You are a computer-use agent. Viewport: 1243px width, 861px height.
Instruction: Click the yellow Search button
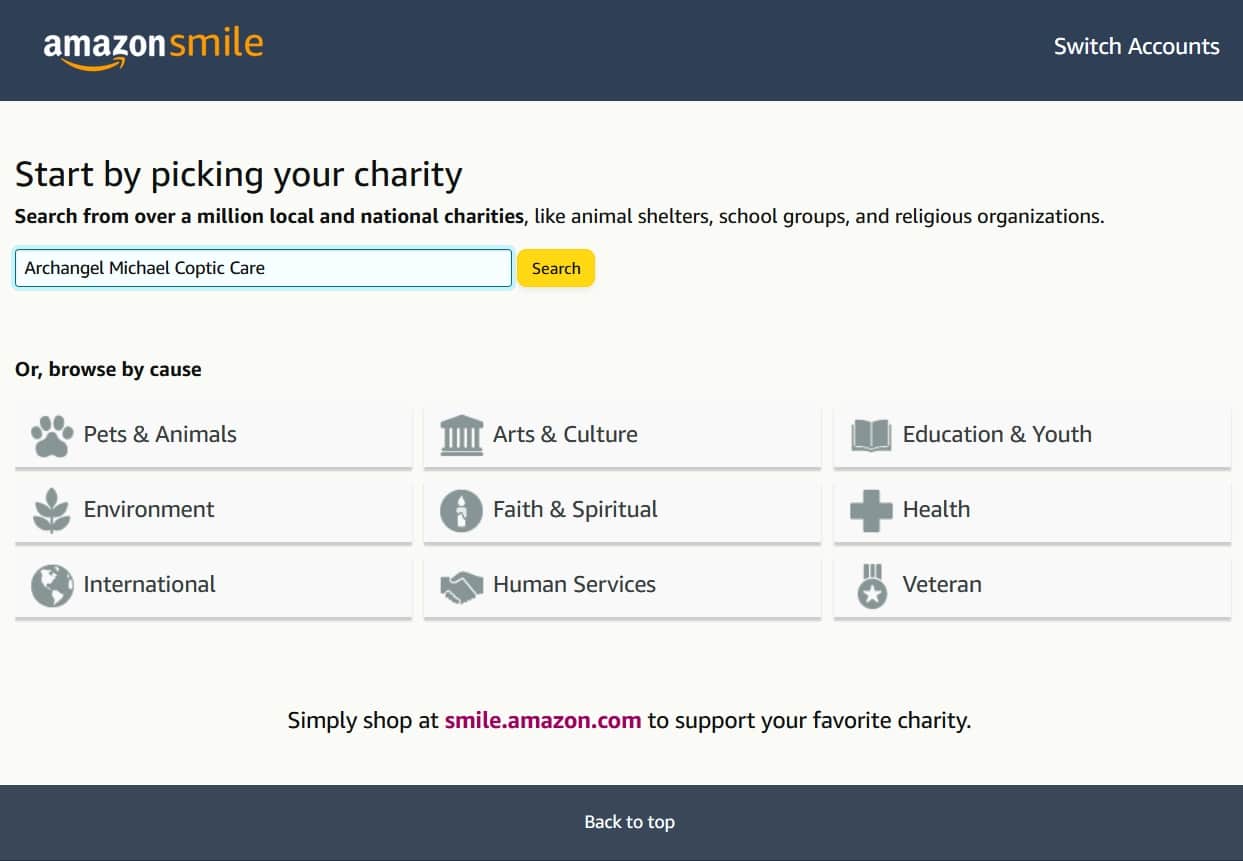(556, 268)
